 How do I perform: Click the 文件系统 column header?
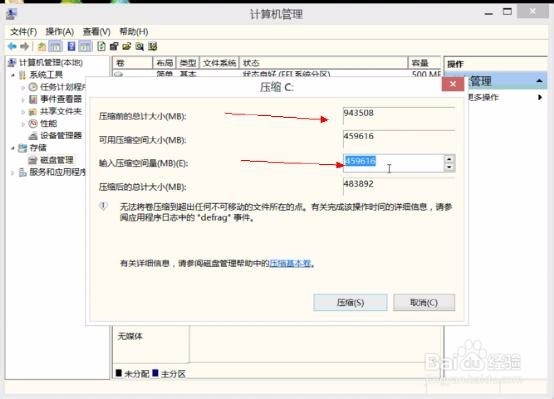tap(219, 63)
